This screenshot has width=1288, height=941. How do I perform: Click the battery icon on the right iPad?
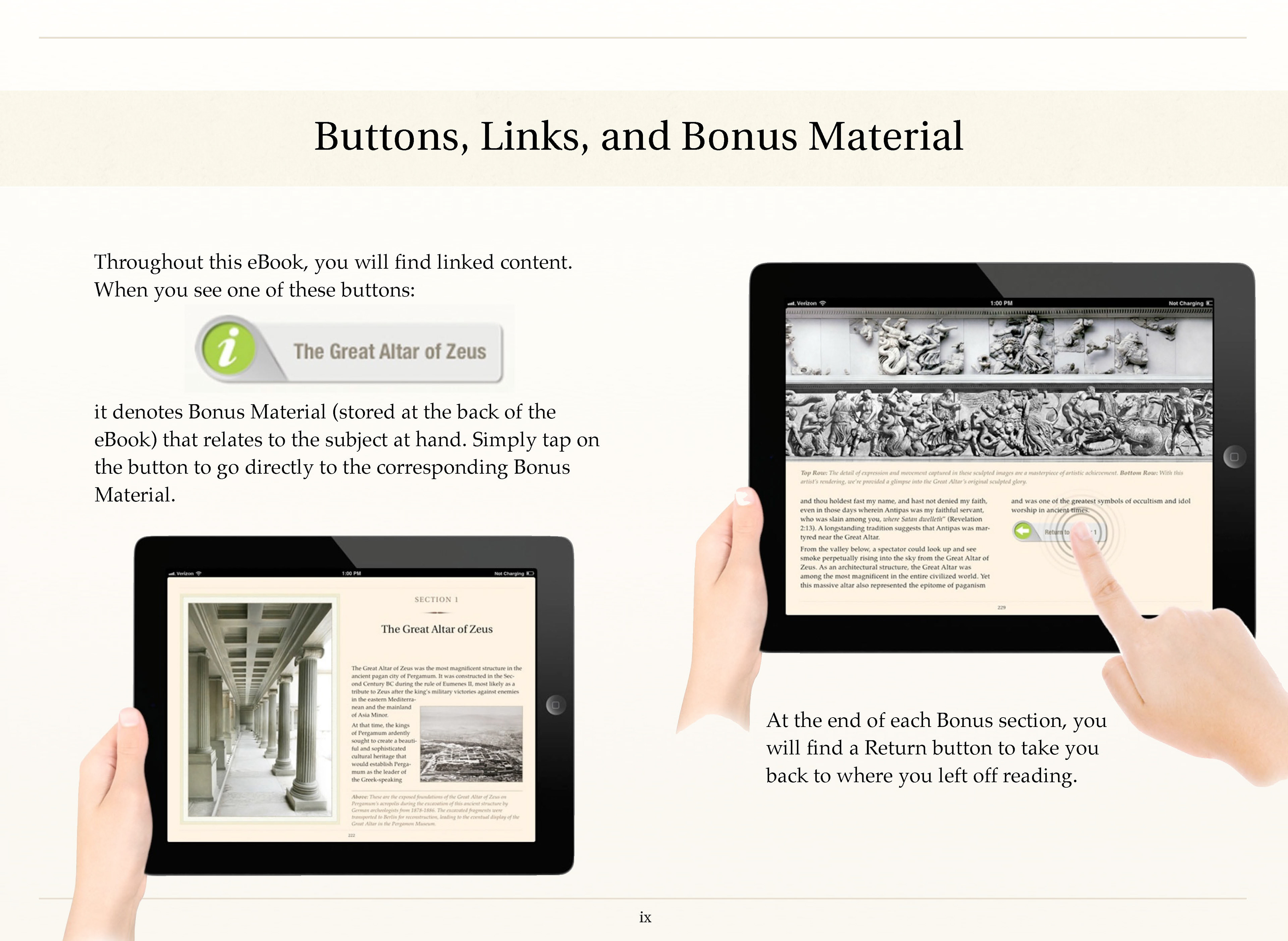[x=1210, y=303]
